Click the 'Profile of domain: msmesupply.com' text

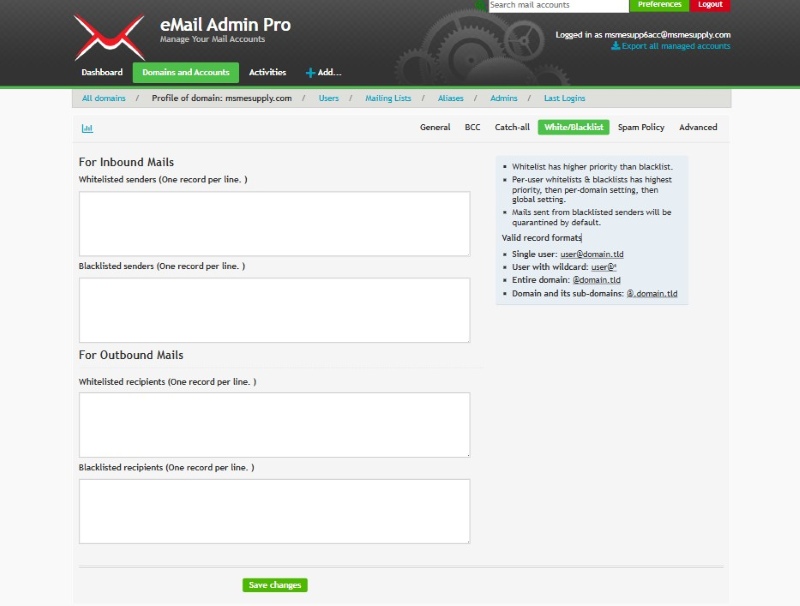(x=221, y=98)
